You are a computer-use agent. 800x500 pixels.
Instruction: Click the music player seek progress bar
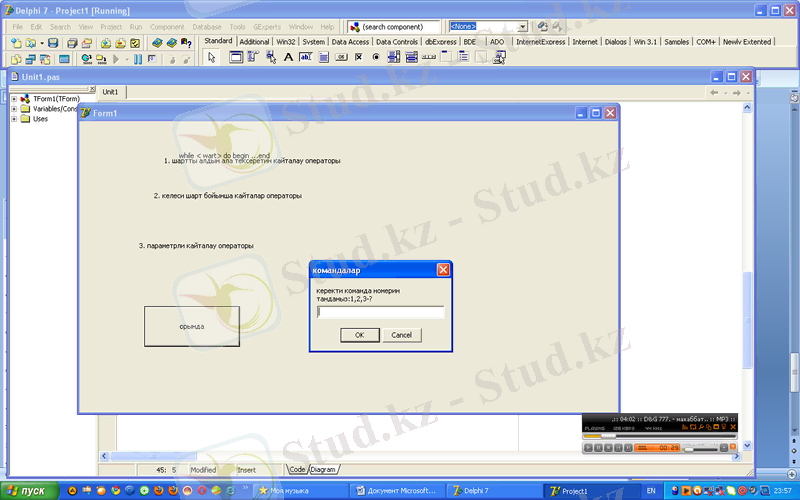[659, 436]
